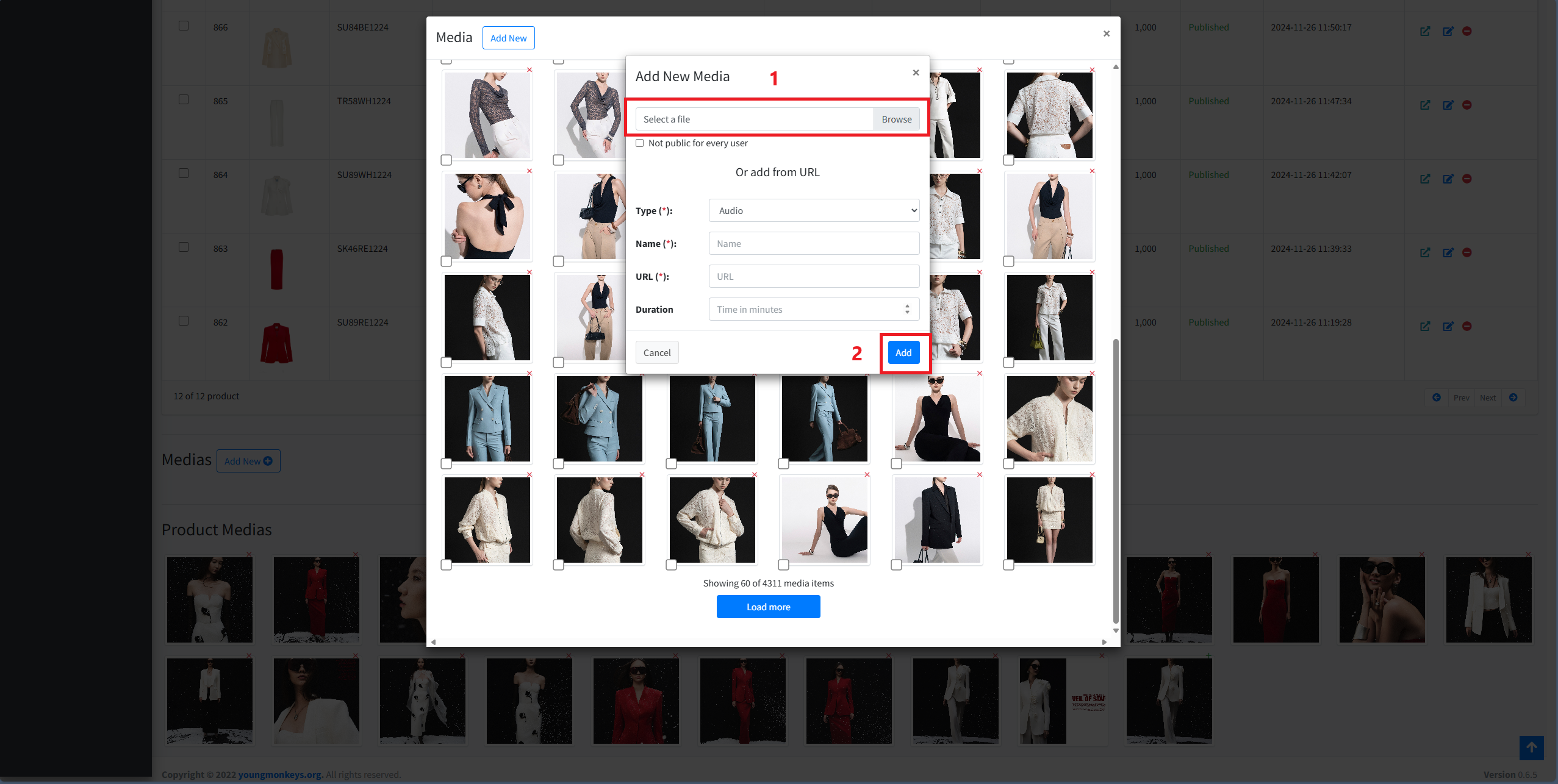This screenshot has width=1558, height=784.
Task: Open external link icon for product 865
Action: coord(1425,105)
